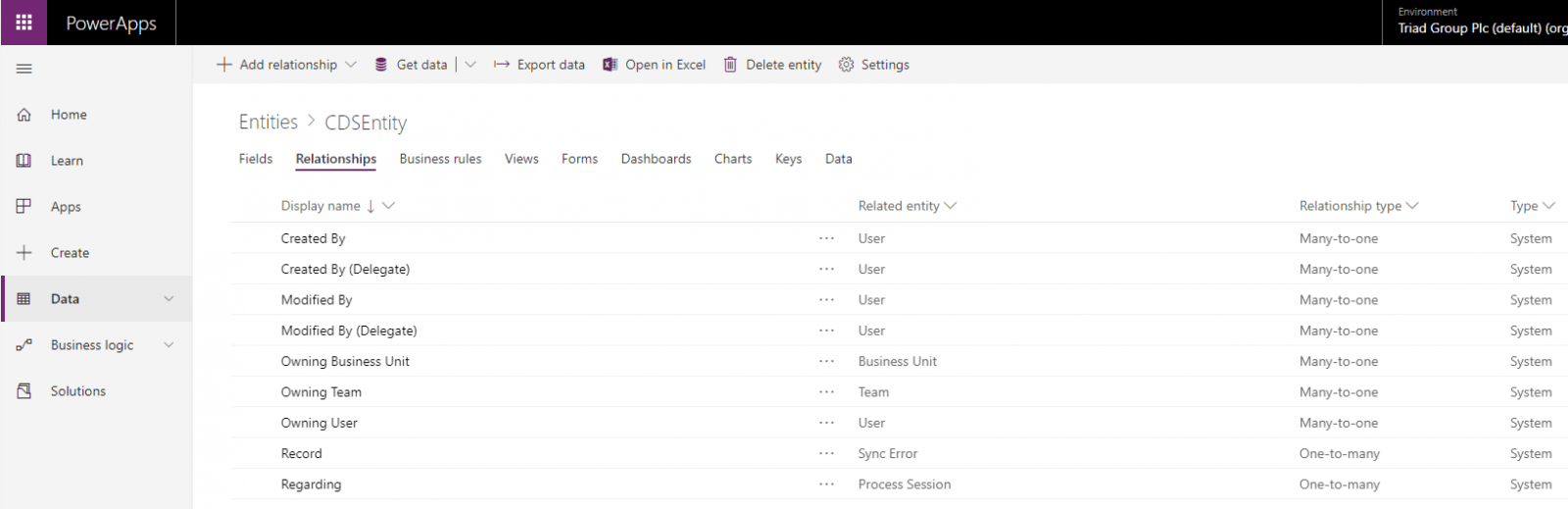Open more options for Record row

pos(827,453)
